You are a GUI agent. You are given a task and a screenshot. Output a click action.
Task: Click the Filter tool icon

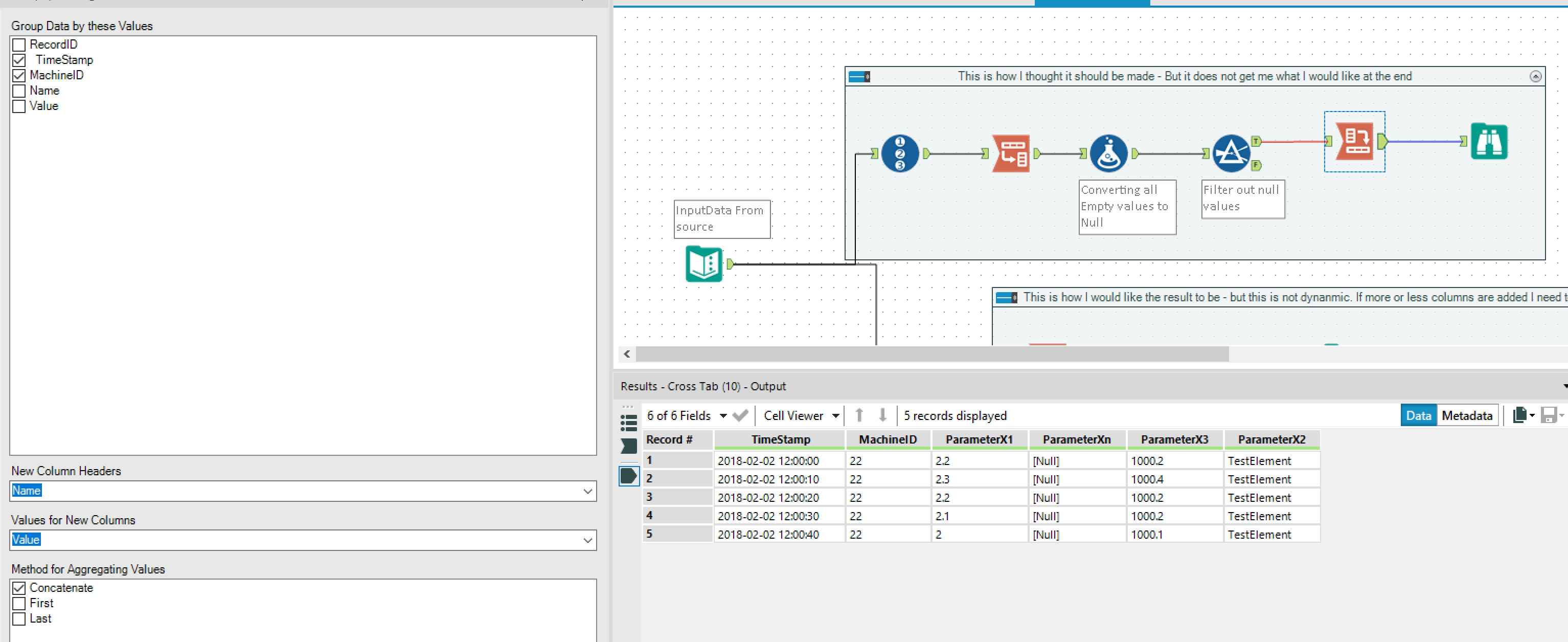click(x=1231, y=153)
